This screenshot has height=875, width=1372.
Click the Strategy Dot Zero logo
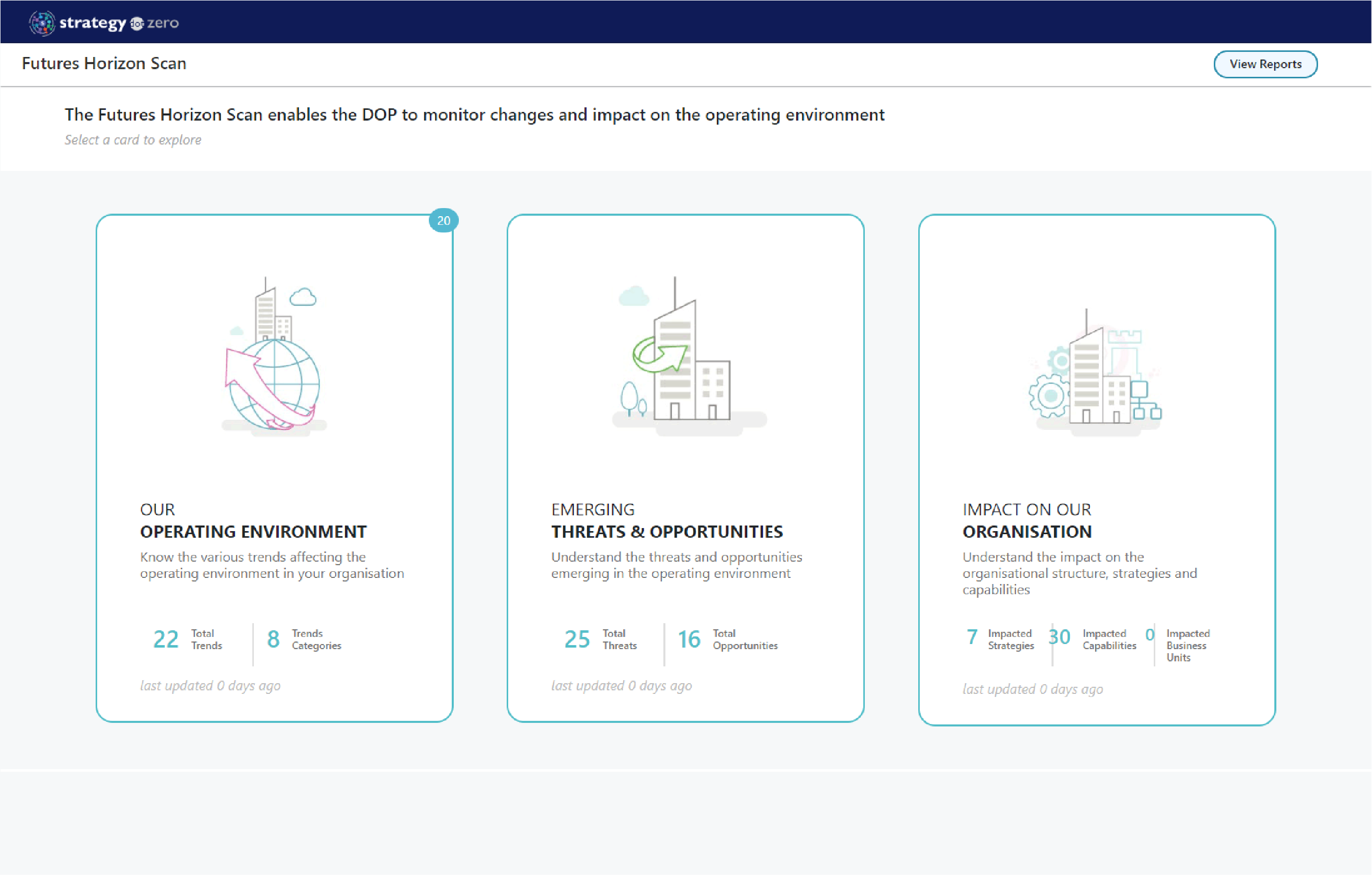click(x=104, y=23)
